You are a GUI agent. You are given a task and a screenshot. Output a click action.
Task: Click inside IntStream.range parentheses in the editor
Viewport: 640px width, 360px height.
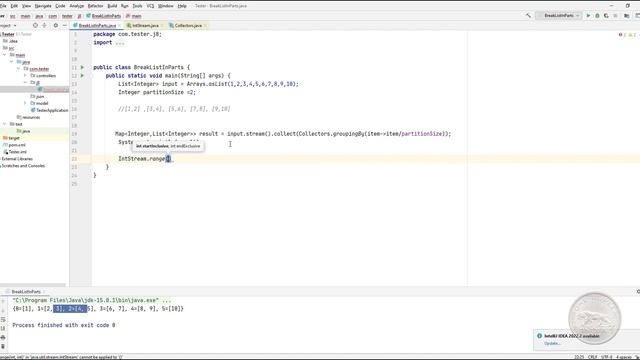[168, 159]
